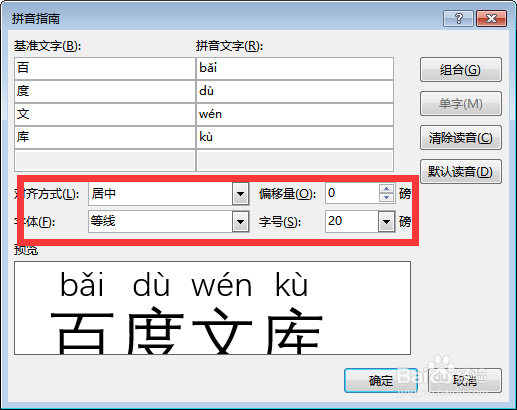
Task: Click the 字号 field showing 20
Action: 352,222
